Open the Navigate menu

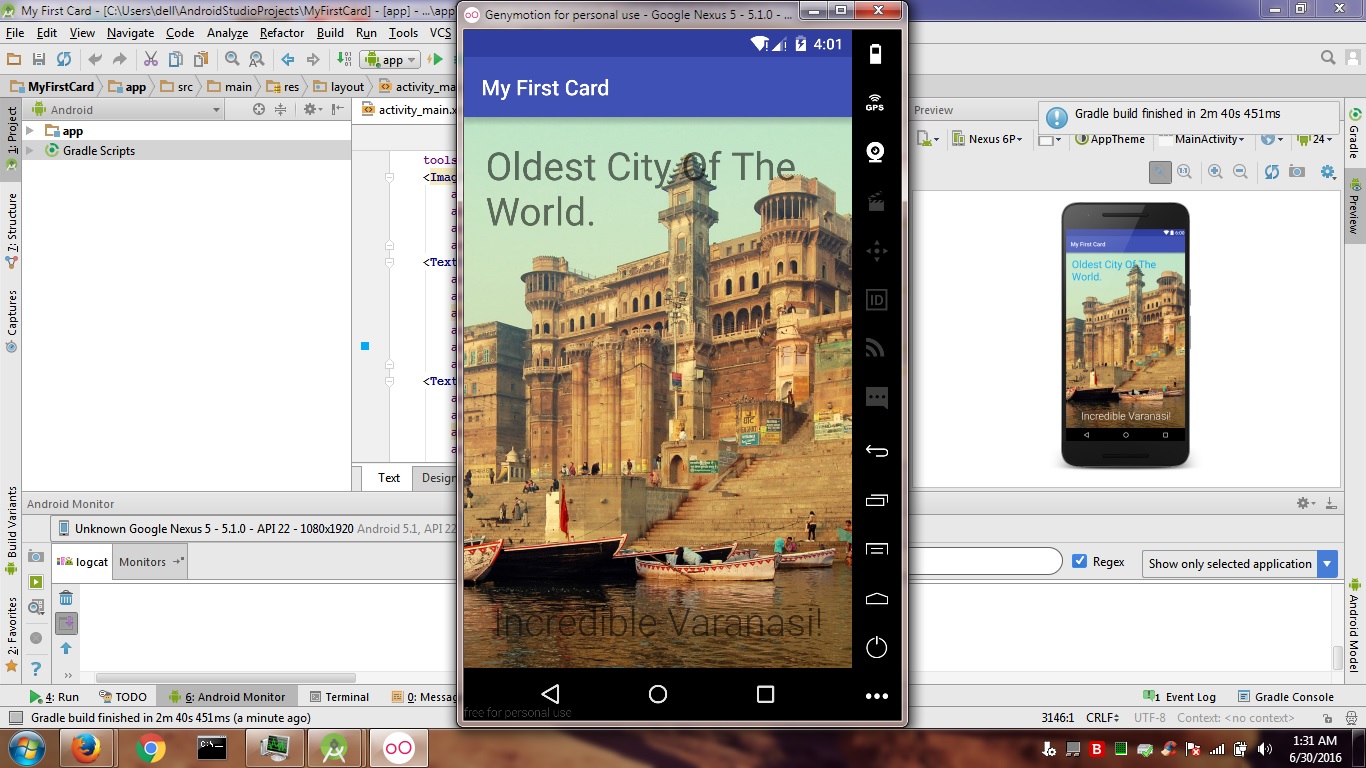(130, 33)
